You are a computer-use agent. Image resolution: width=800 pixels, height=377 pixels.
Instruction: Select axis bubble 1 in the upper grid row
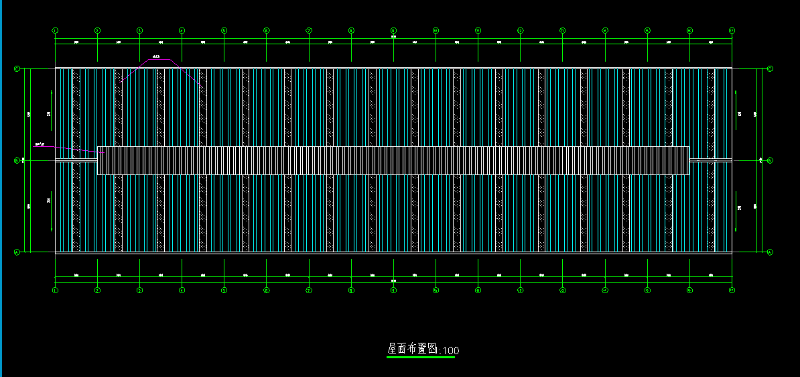55,31
